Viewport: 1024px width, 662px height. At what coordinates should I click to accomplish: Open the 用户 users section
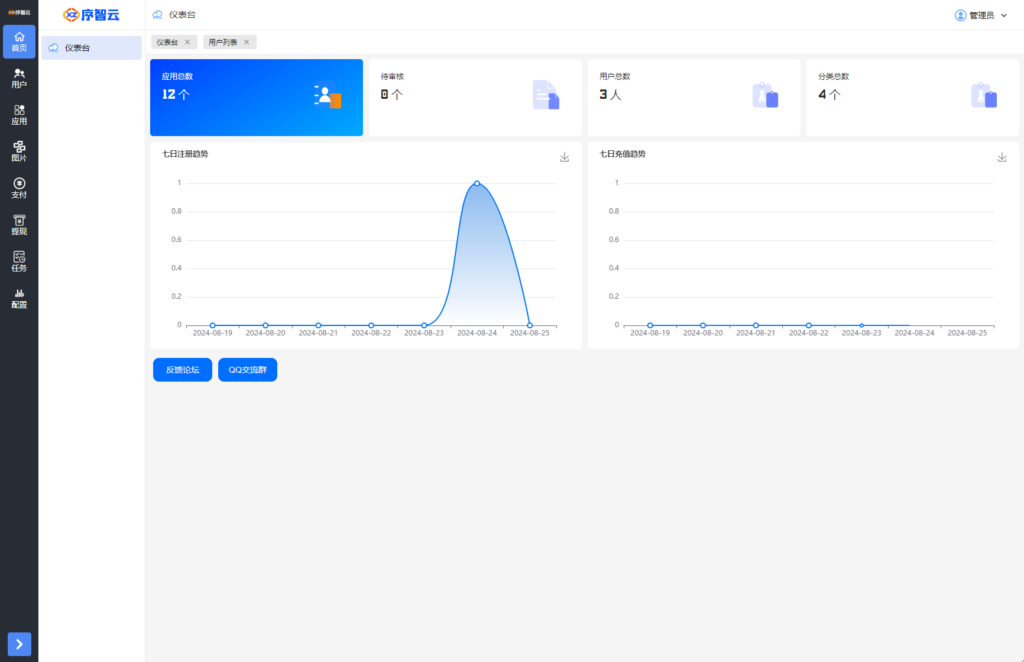pyautogui.click(x=19, y=78)
